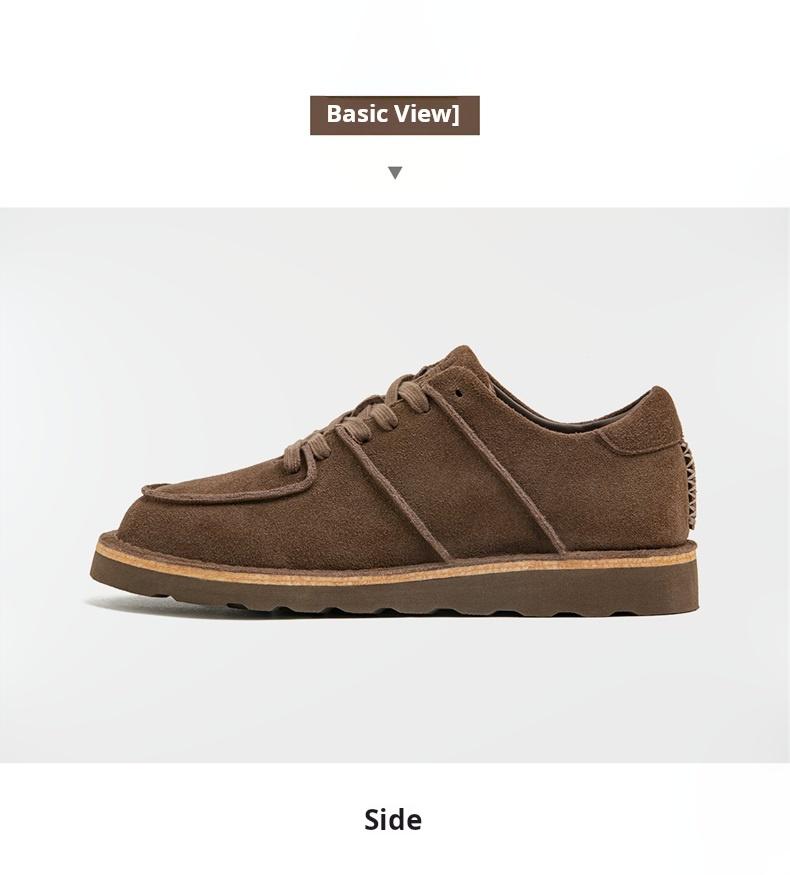Click the small eyelet hole near the collar
This screenshot has height=875, width=790.
tap(459, 393)
